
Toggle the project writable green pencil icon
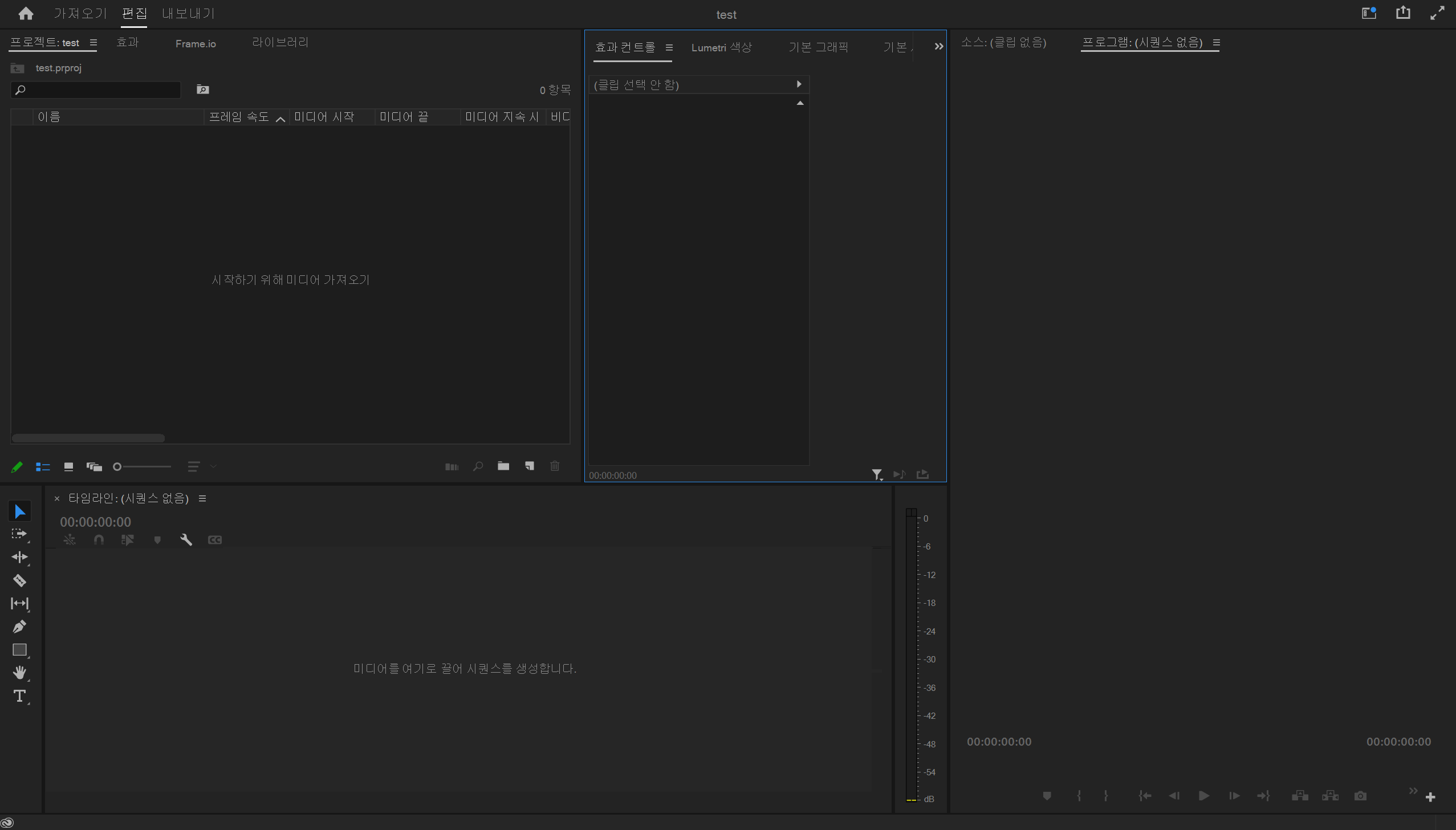click(17, 467)
